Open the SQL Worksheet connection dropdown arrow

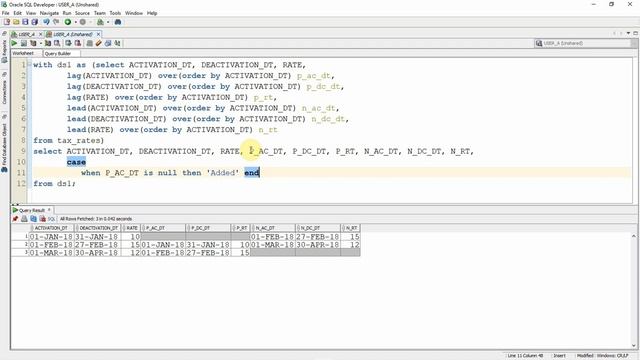point(108,22)
